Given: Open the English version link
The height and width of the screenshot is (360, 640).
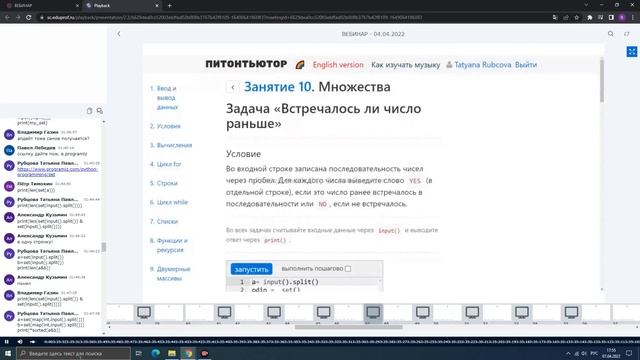Looking at the screenshot, I should pyautogui.click(x=338, y=65).
